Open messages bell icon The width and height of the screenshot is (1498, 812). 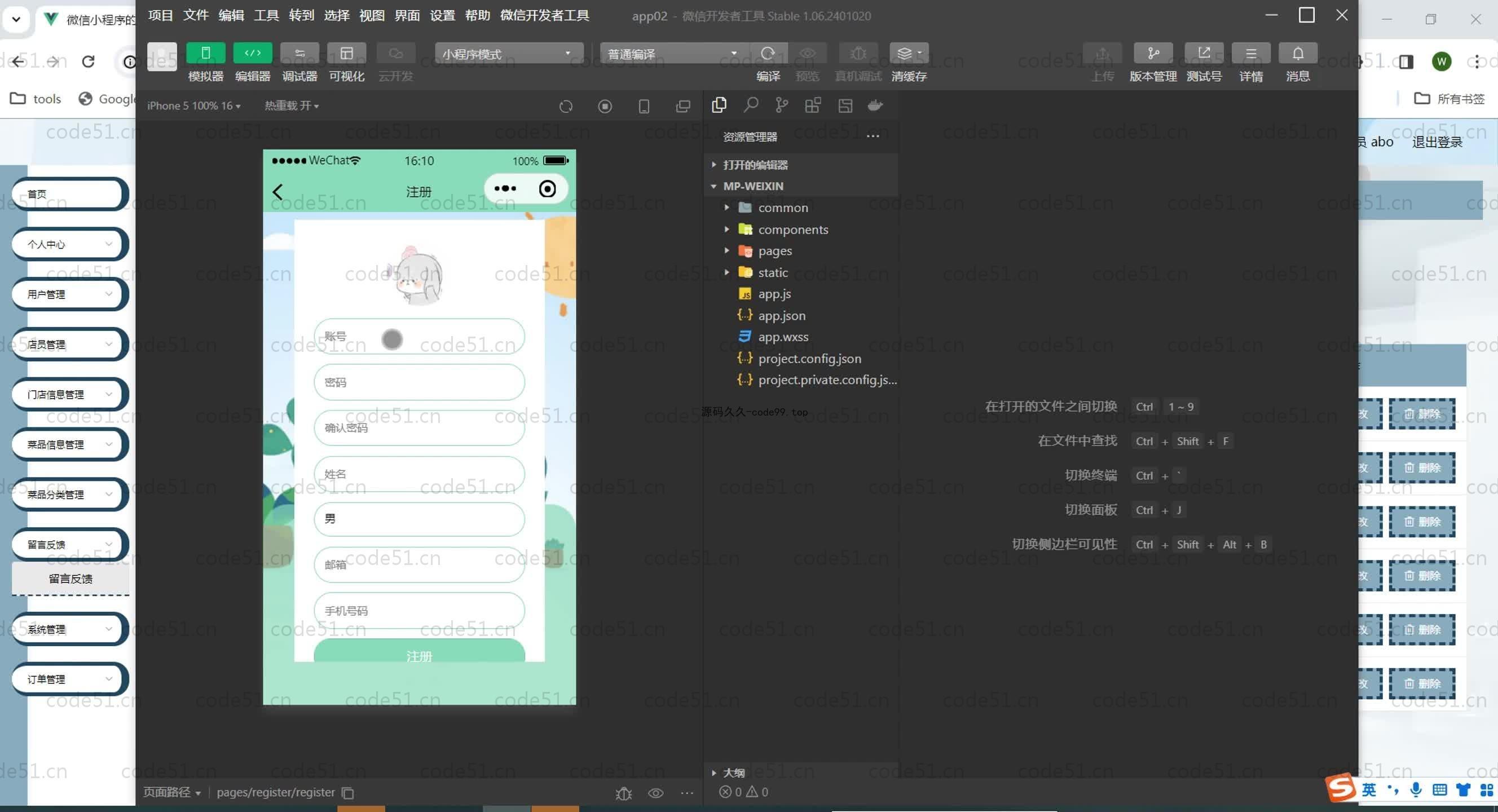pos(1298,53)
